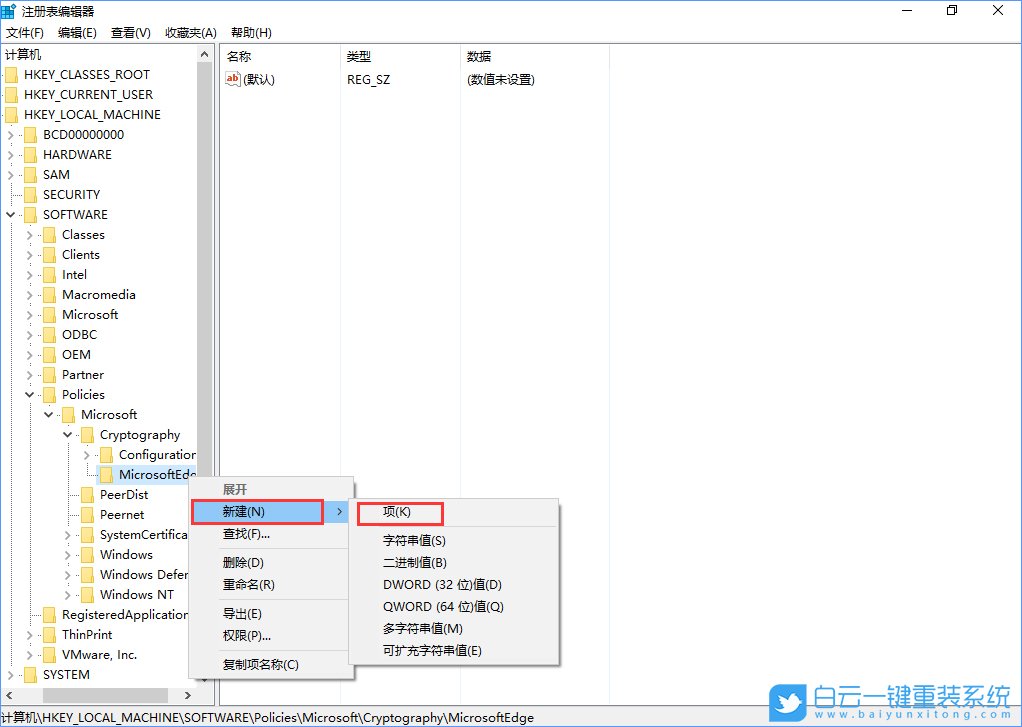Screen dimensions: 1022x727
Task: Click the ab string value icon beside (默认)
Action: click(x=232, y=78)
